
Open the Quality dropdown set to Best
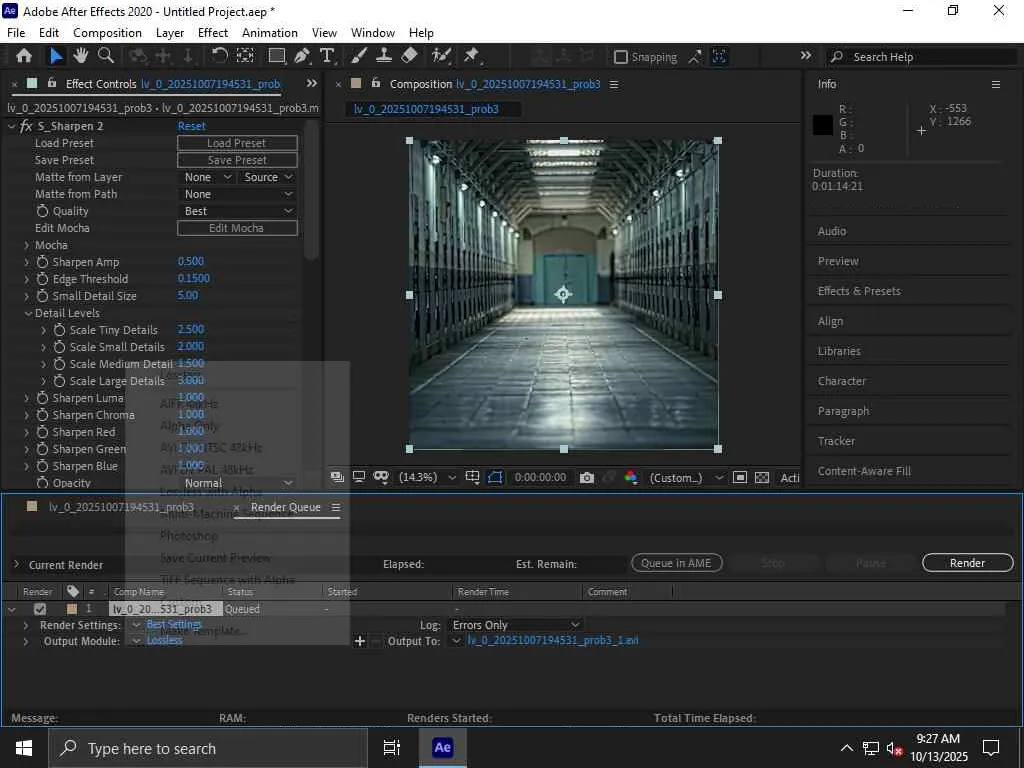tap(238, 211)
